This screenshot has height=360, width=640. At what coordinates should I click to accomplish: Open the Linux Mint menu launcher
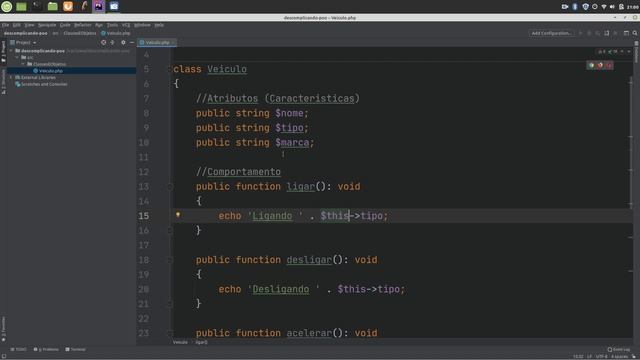(x=7, y=7)
